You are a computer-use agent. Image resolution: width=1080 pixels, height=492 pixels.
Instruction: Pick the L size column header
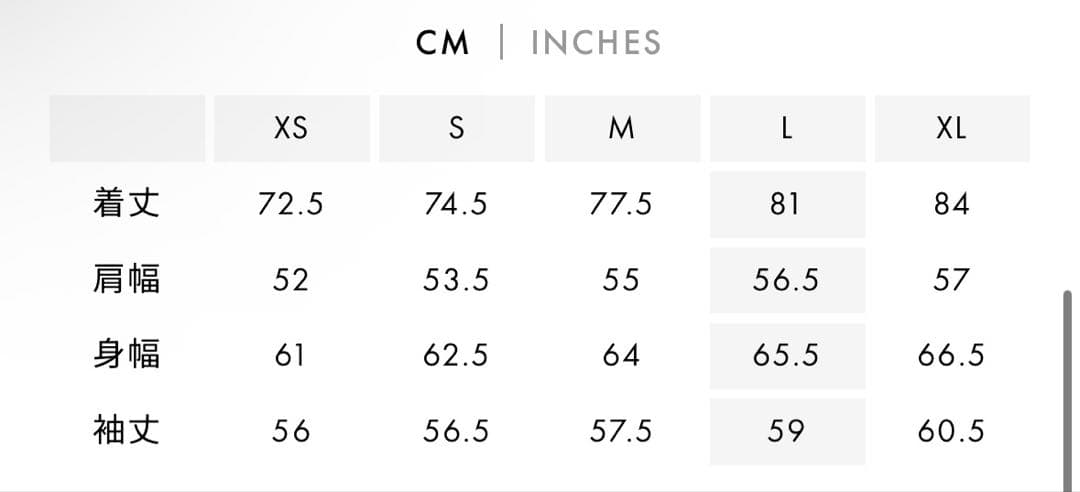click(x=787, y=129)
